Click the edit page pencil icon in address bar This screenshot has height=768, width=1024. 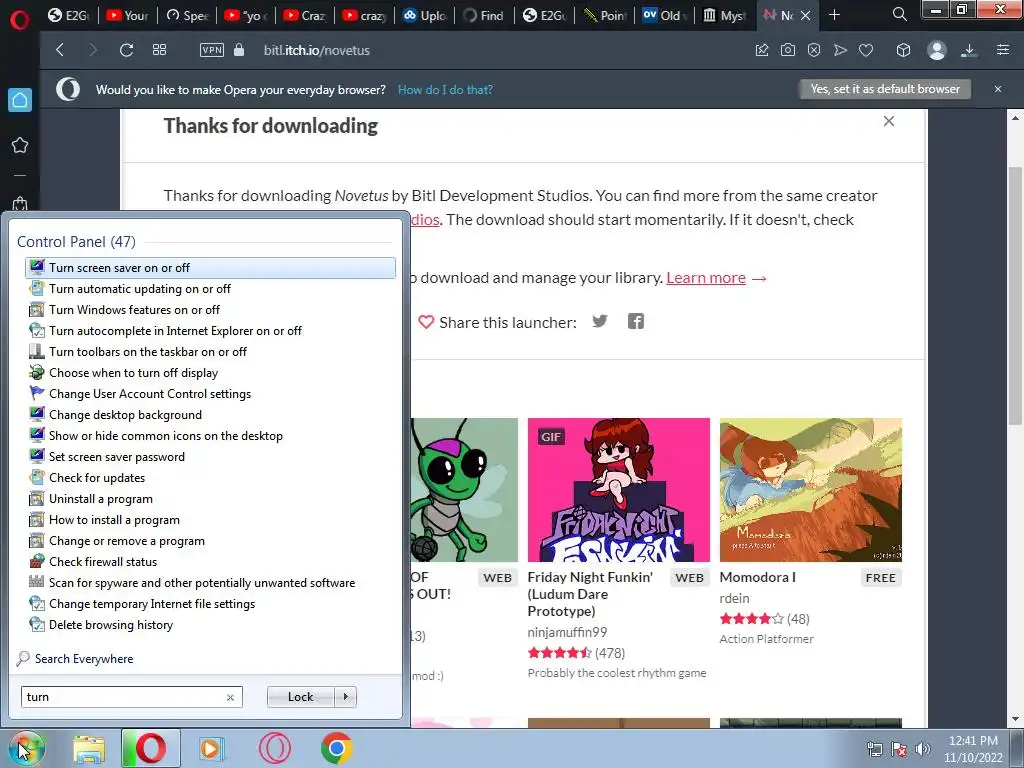pyautogui.click(x=761, y=50)
